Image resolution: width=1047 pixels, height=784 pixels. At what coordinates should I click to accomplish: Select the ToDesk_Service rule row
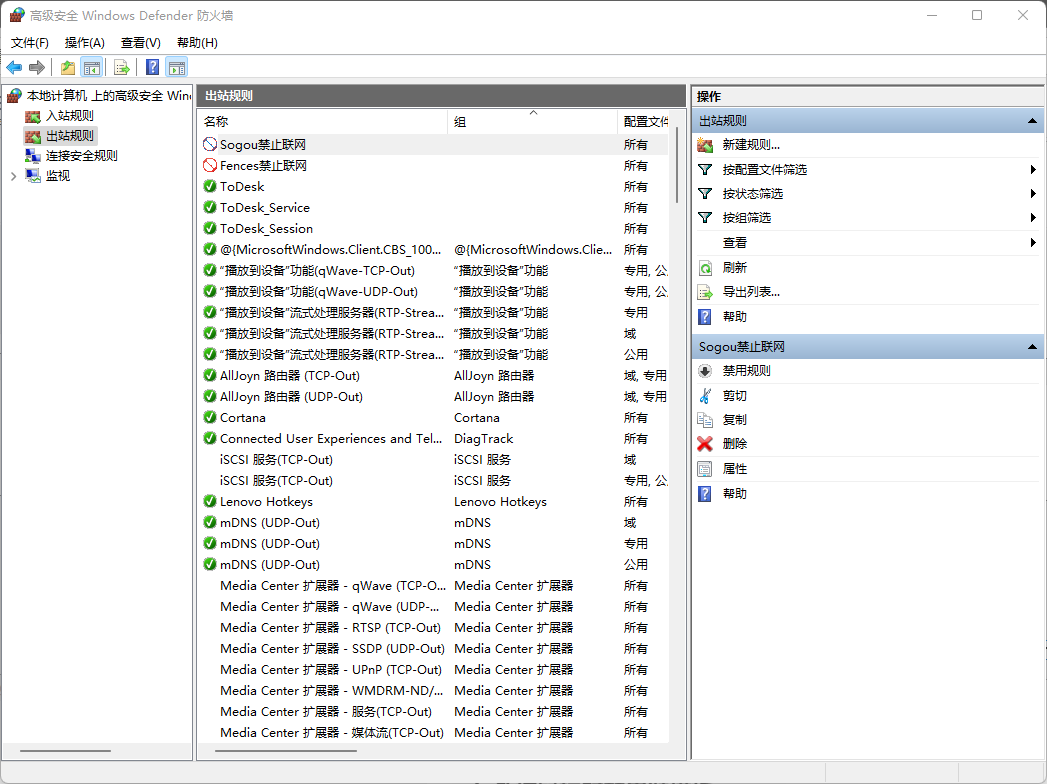(x=435, y=208)
